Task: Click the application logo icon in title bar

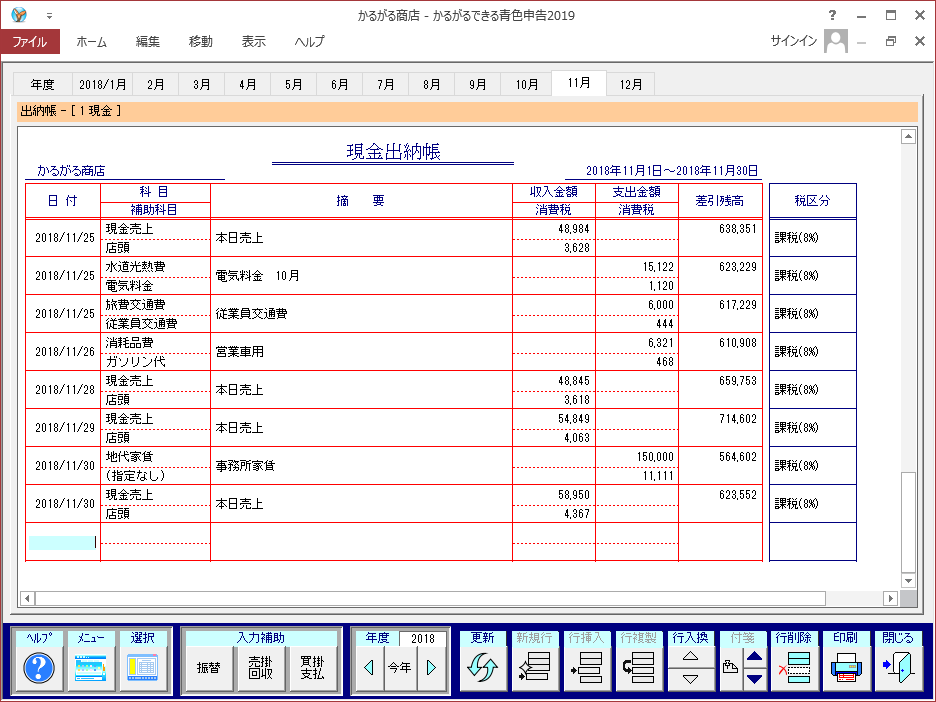Action: tap(19, 15)
